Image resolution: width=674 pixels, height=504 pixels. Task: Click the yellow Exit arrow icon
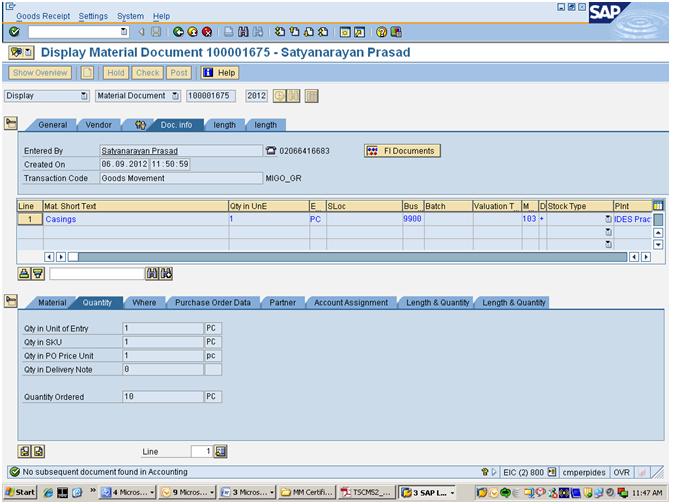(x=193, y=32)
